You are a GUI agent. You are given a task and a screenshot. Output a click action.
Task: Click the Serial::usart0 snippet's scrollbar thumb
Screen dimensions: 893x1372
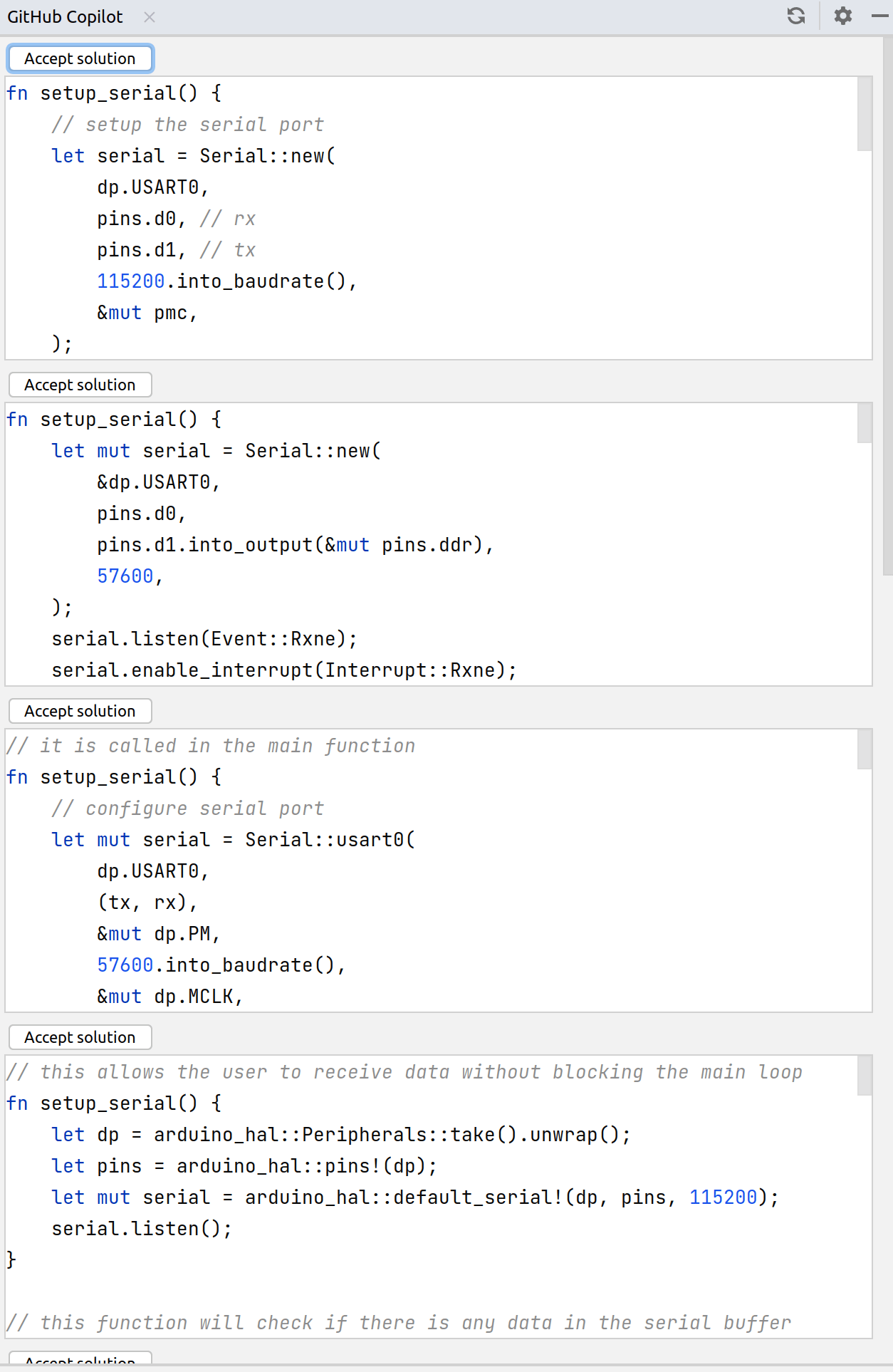click(x=865, y=749)
